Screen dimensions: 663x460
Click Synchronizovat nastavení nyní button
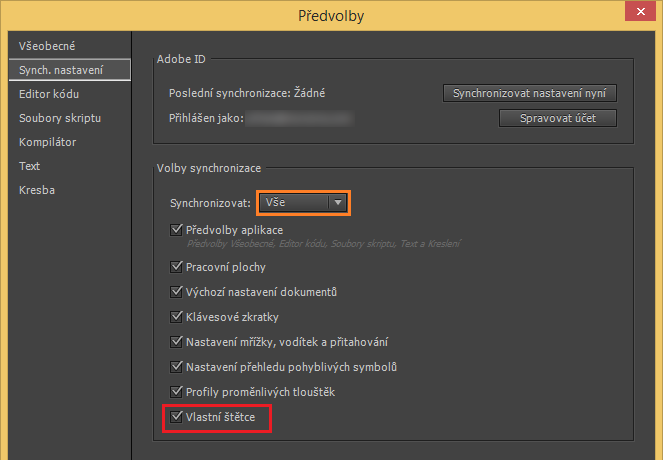(x=529, y=94)
